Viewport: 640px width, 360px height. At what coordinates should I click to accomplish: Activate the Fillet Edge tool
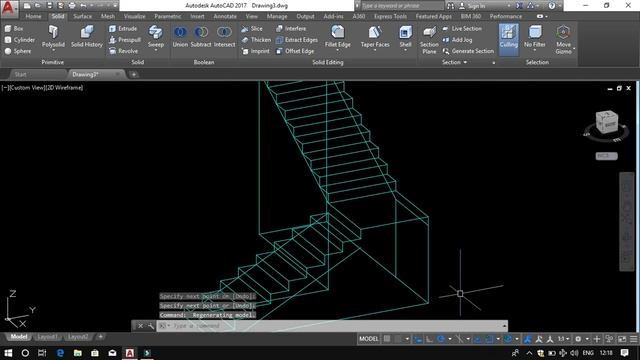coord(338,36)
